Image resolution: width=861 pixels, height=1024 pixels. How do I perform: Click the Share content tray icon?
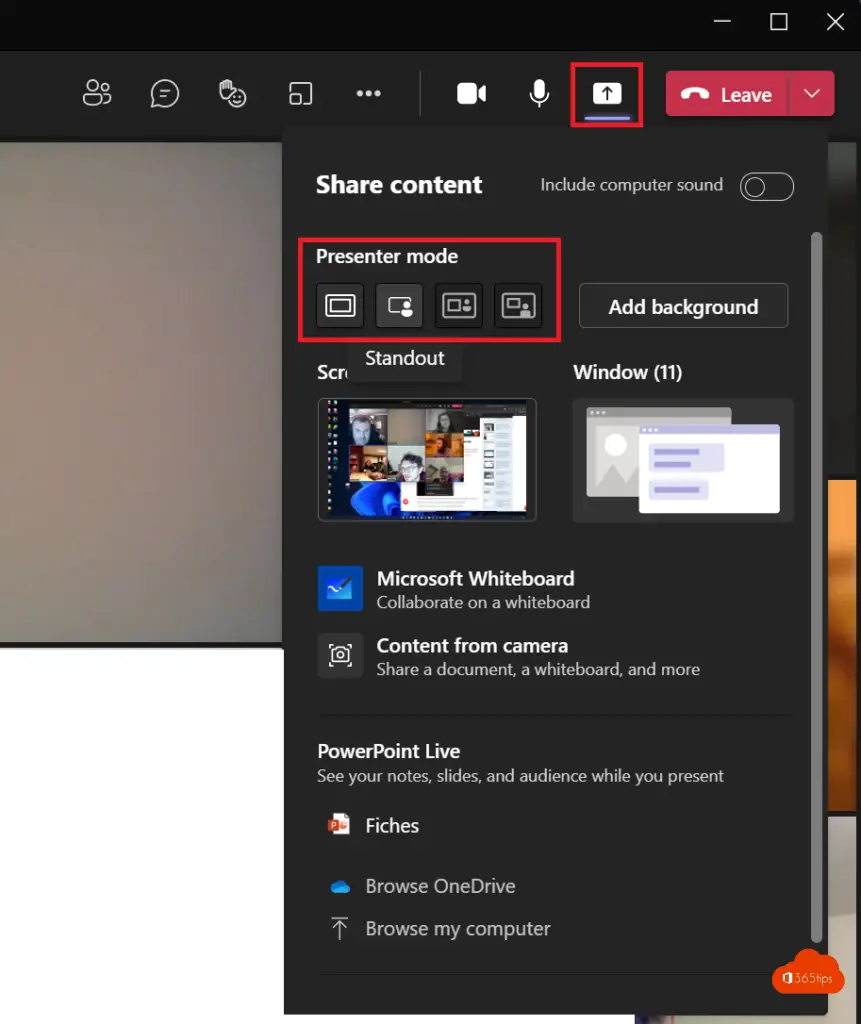pyautogui.click(x=607, y=93)
